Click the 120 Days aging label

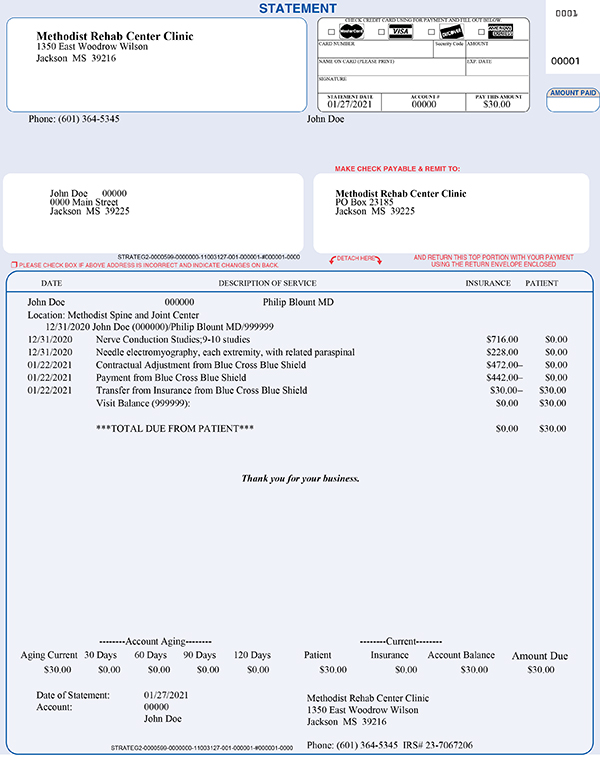click(x=252, y=655)
